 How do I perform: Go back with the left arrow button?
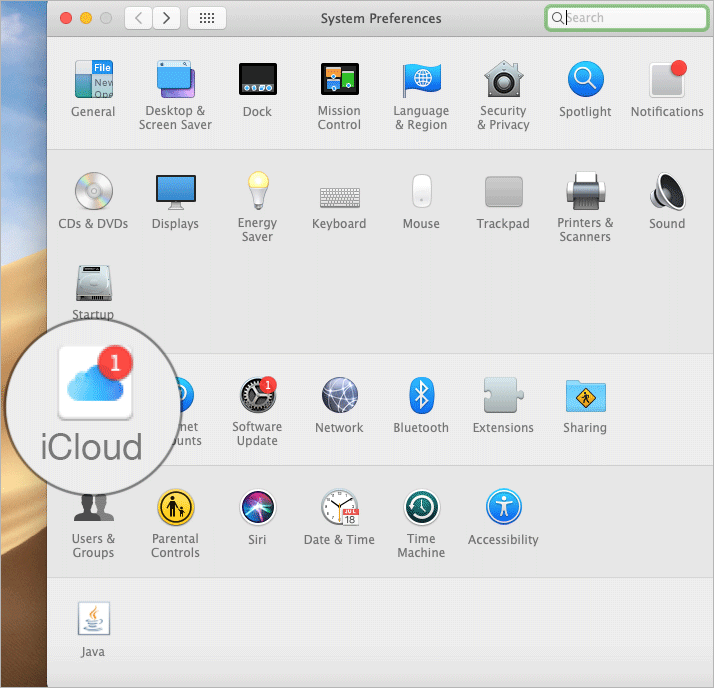[x=138, y=18]
